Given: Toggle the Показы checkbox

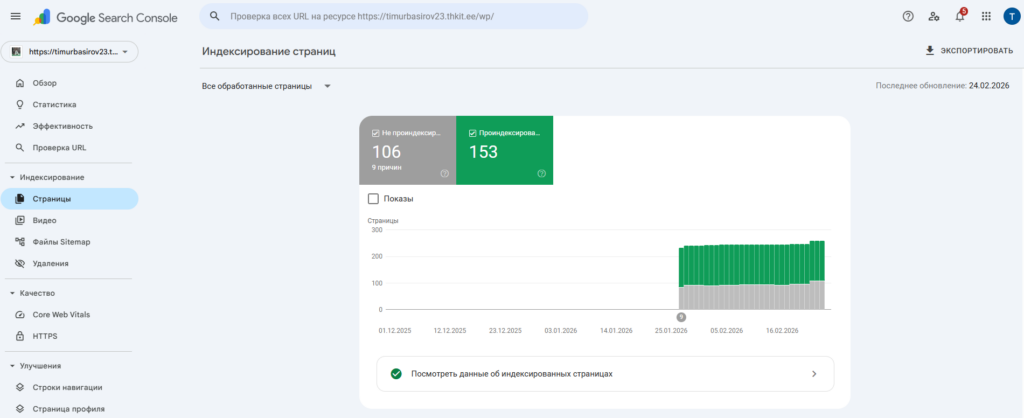Looking at the screenshot, I should (374, 199).
